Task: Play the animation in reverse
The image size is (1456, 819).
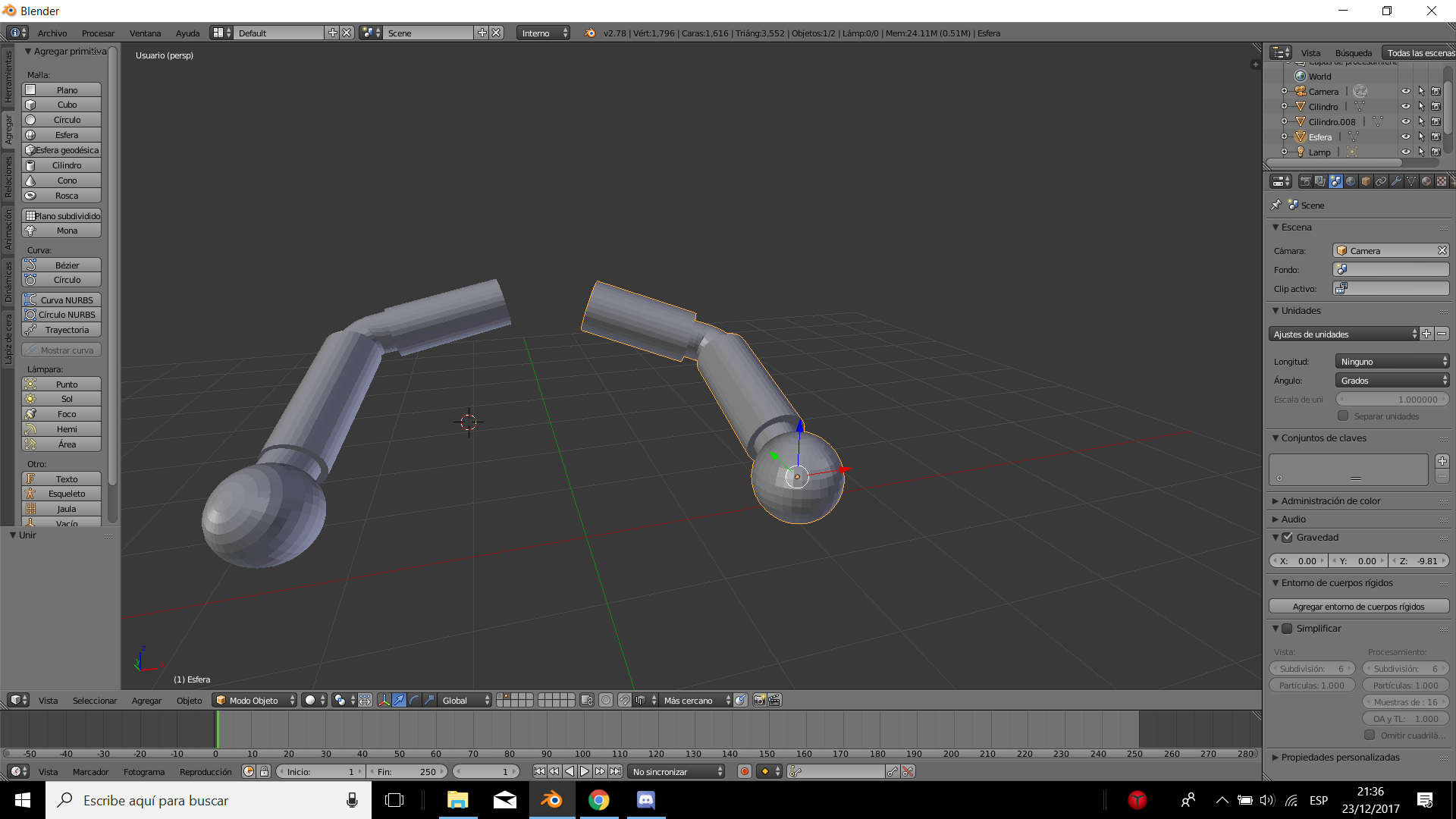Action: pyautogui.click(x=570, y=771)
